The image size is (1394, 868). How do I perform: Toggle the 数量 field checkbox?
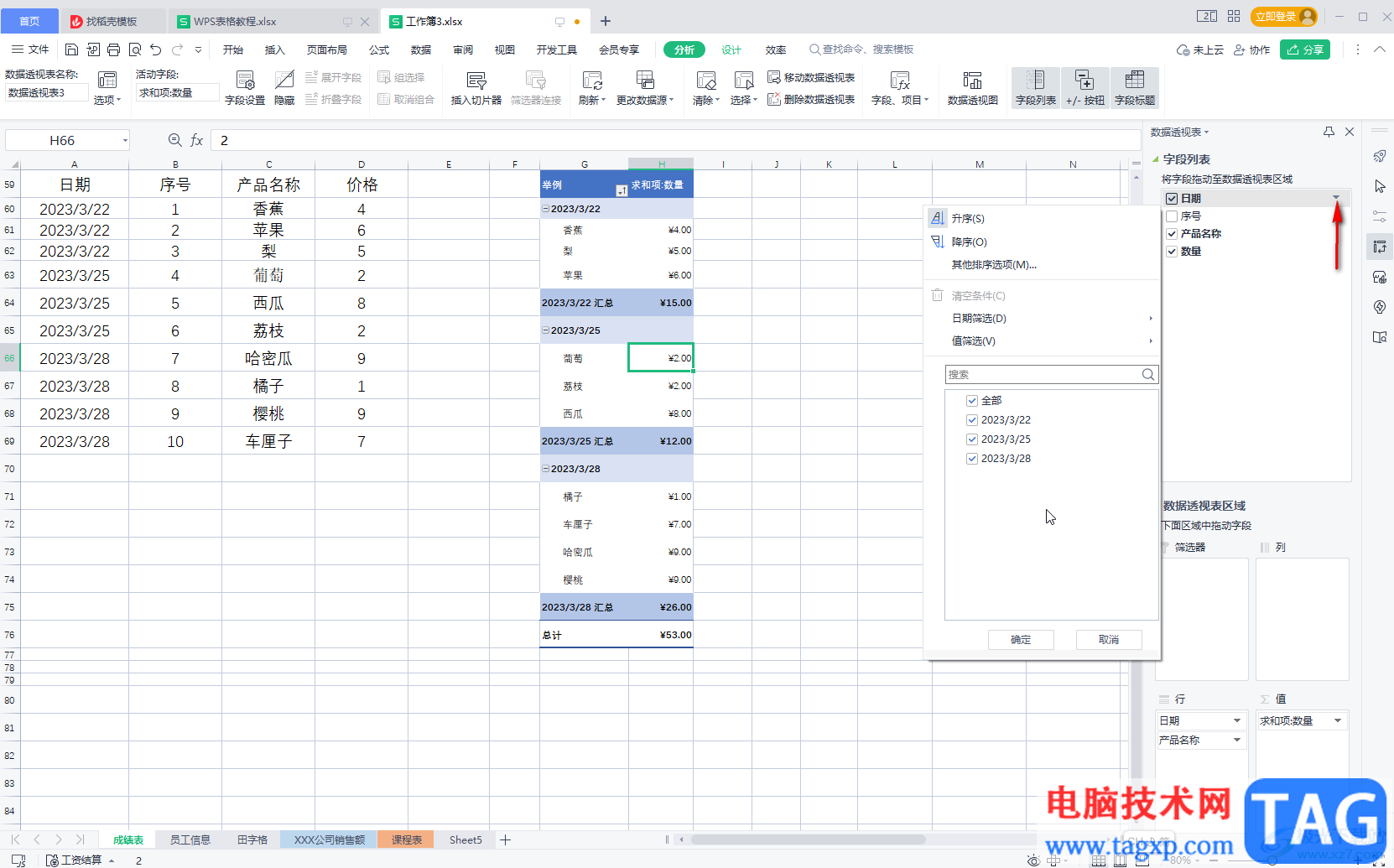coord(1172,252)
